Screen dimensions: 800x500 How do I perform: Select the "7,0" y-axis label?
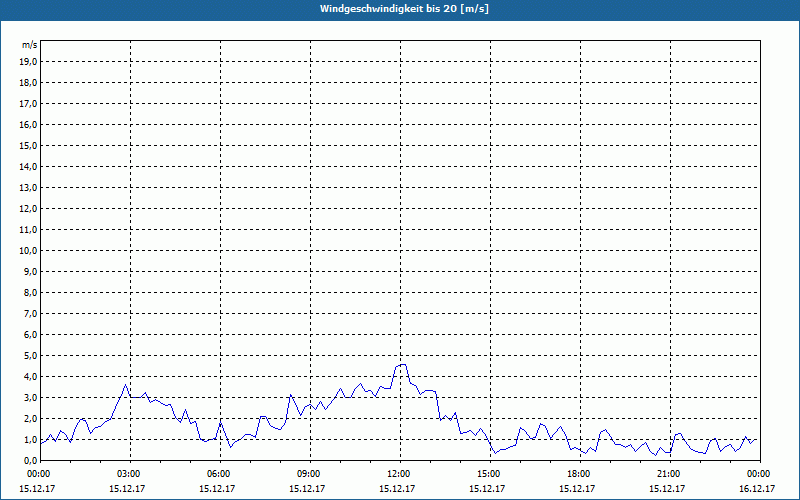click(x=30, y=314)
